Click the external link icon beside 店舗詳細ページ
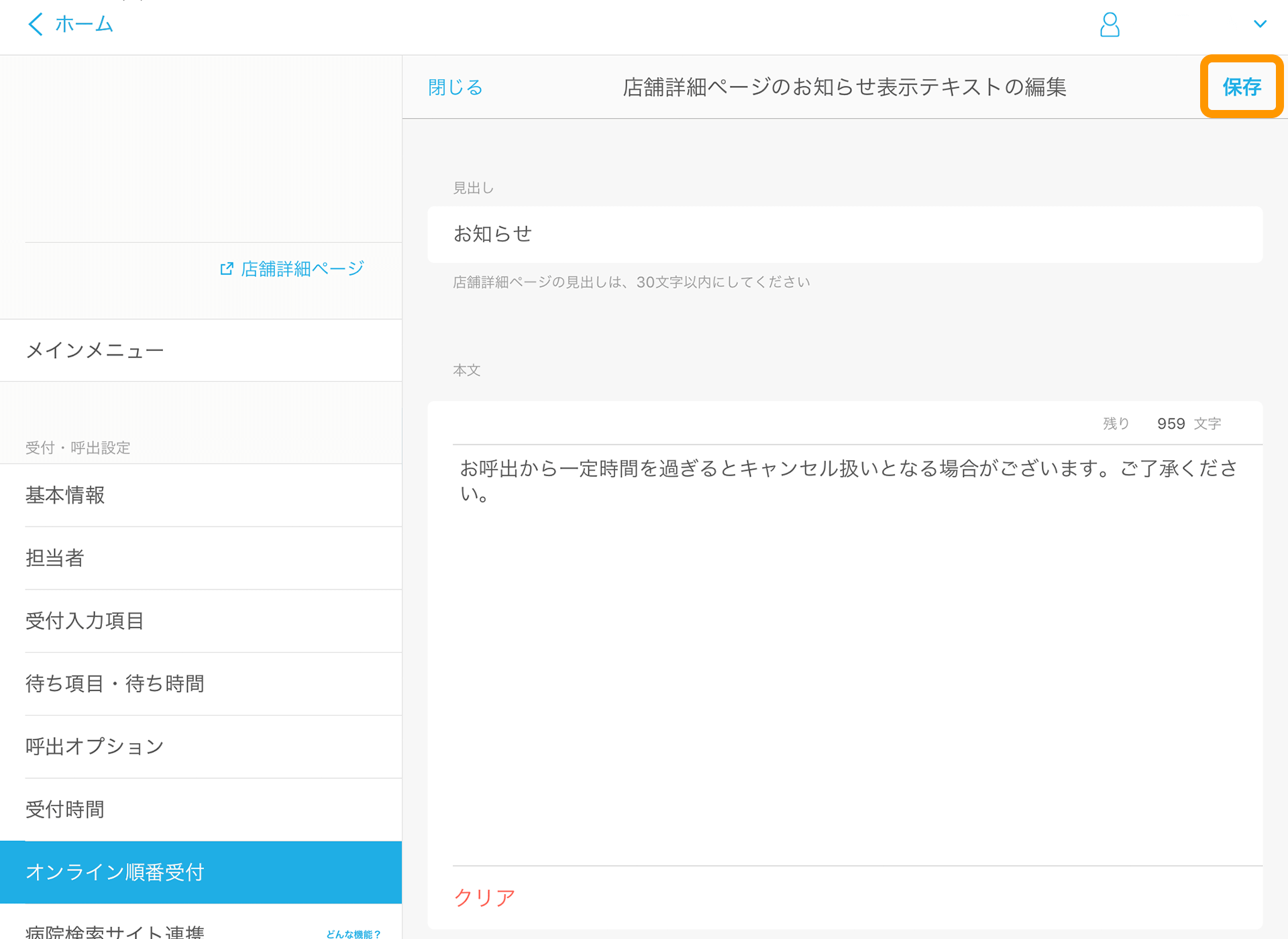 pyautogui.click(x=227, y=269)
